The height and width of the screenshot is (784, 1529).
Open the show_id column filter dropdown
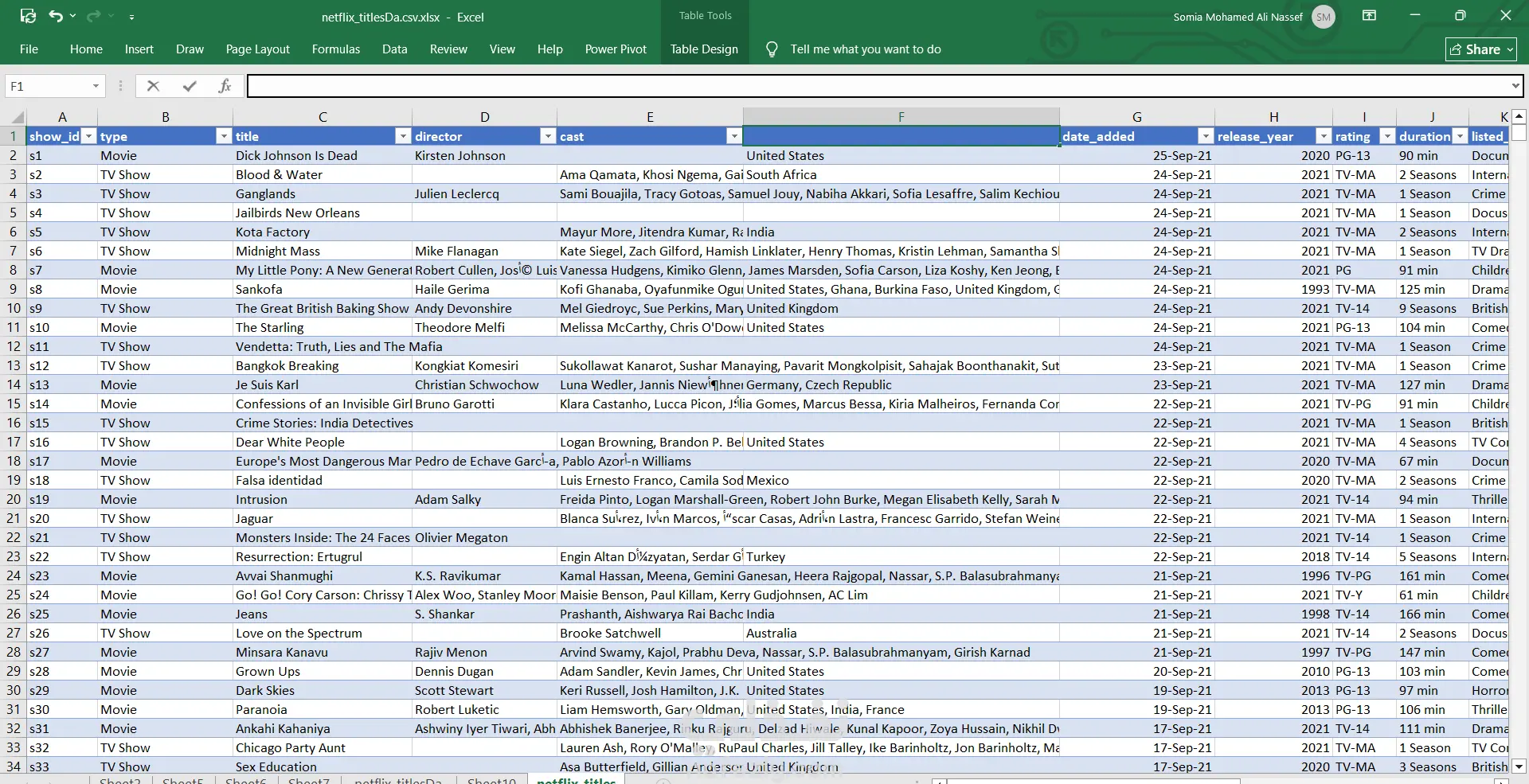[89, 137]
